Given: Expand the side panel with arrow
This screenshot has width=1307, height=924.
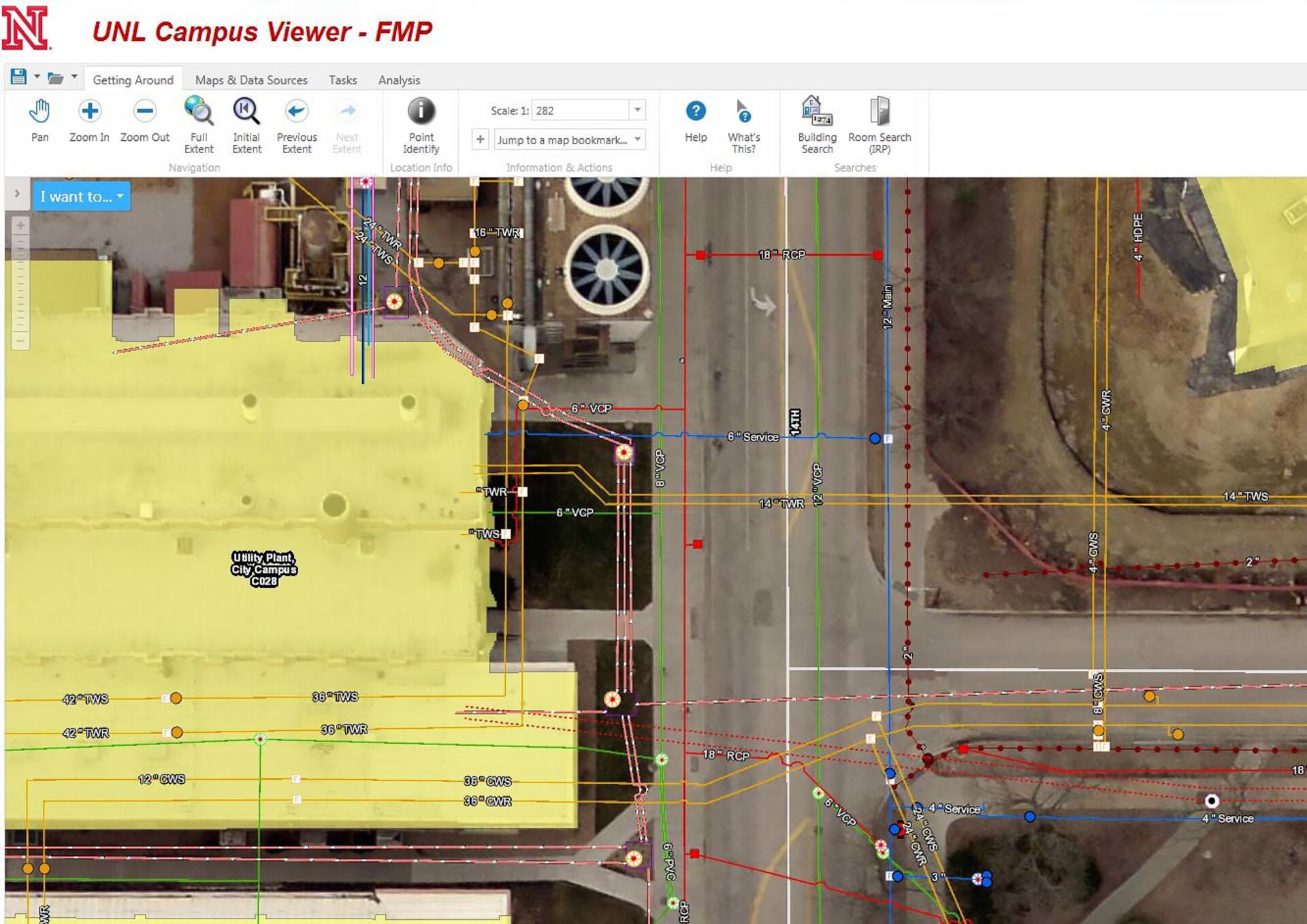Looking at the screenshot, I should pos(17,194).
